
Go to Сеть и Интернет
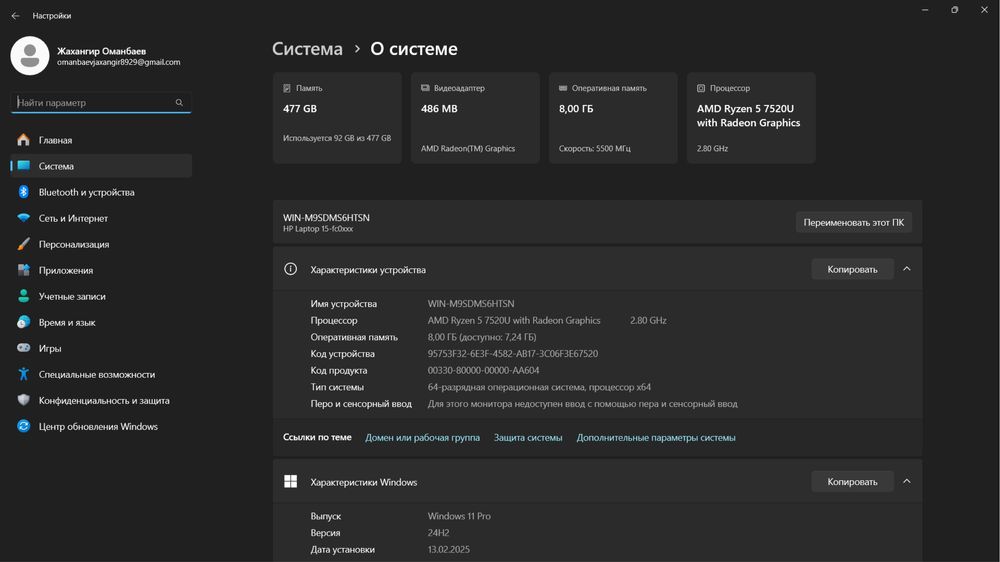101,218
